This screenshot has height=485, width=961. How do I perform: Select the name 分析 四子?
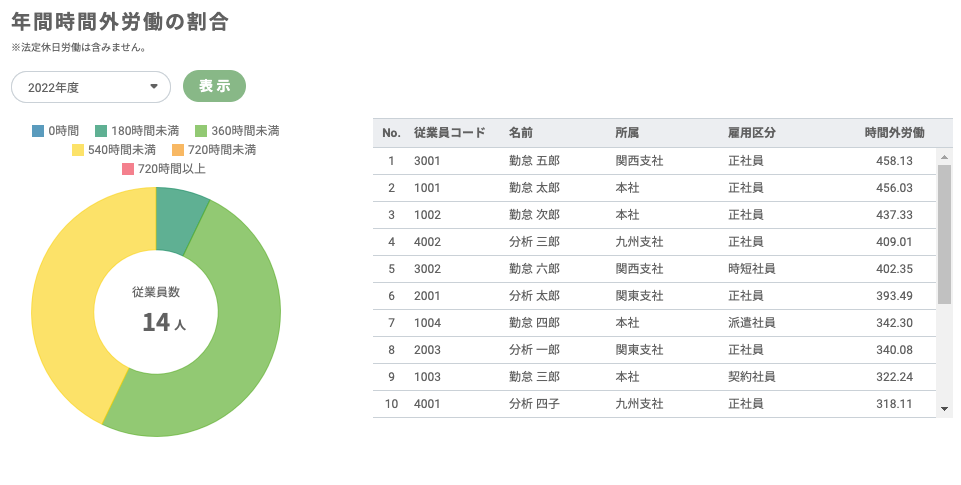534,404
